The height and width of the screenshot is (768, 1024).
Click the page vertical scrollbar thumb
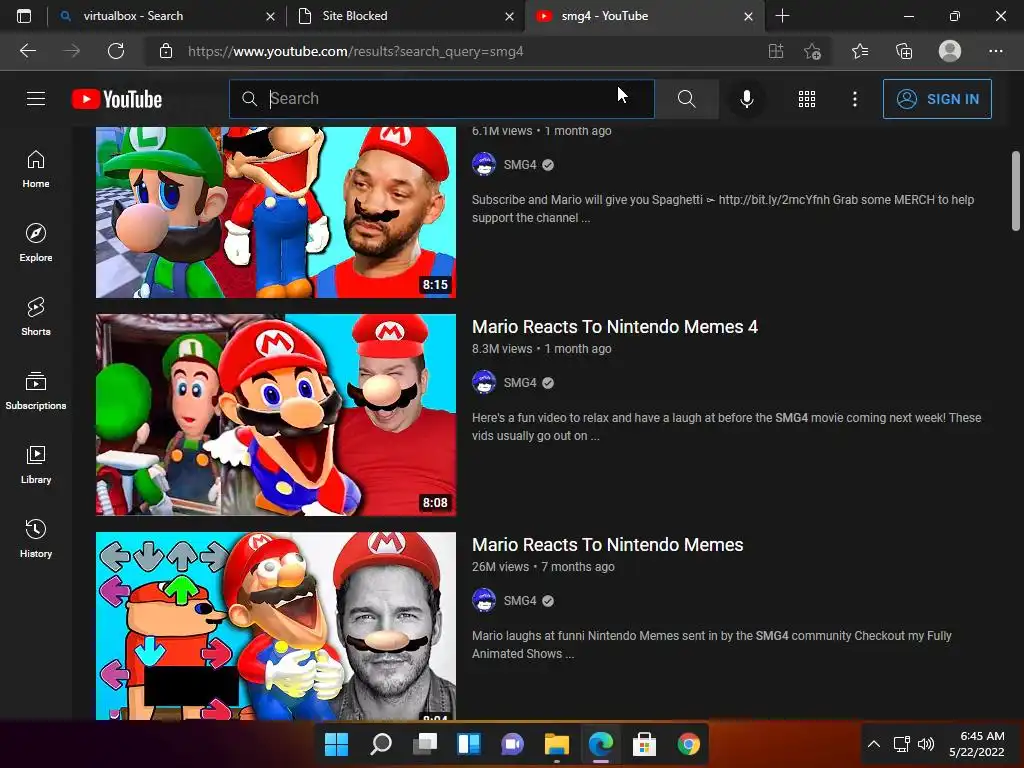pos(1016,191)
